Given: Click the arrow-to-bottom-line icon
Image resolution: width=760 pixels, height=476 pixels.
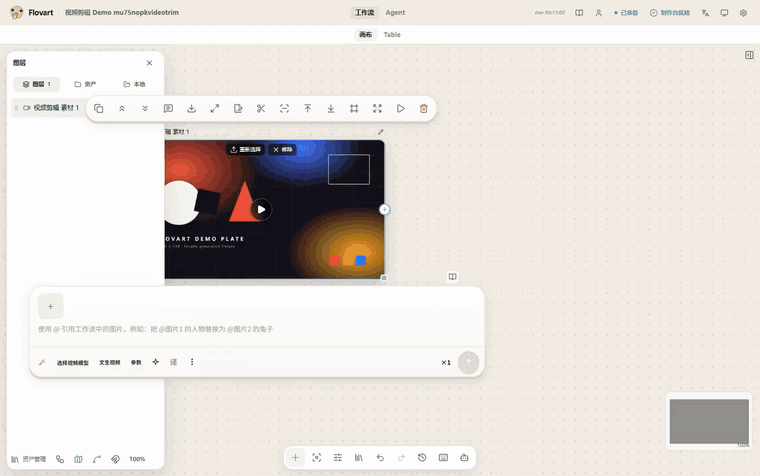Looking at the screenshot, I should click(x=331, y=109).
